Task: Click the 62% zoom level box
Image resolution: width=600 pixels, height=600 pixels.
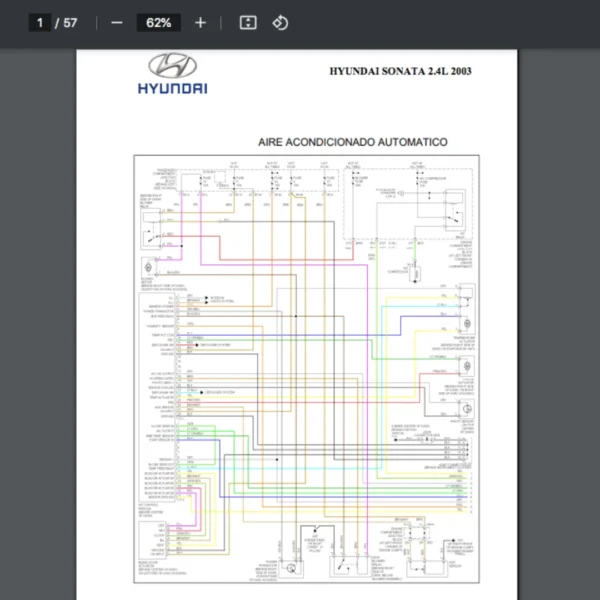Action: click(x=158, y=22)
